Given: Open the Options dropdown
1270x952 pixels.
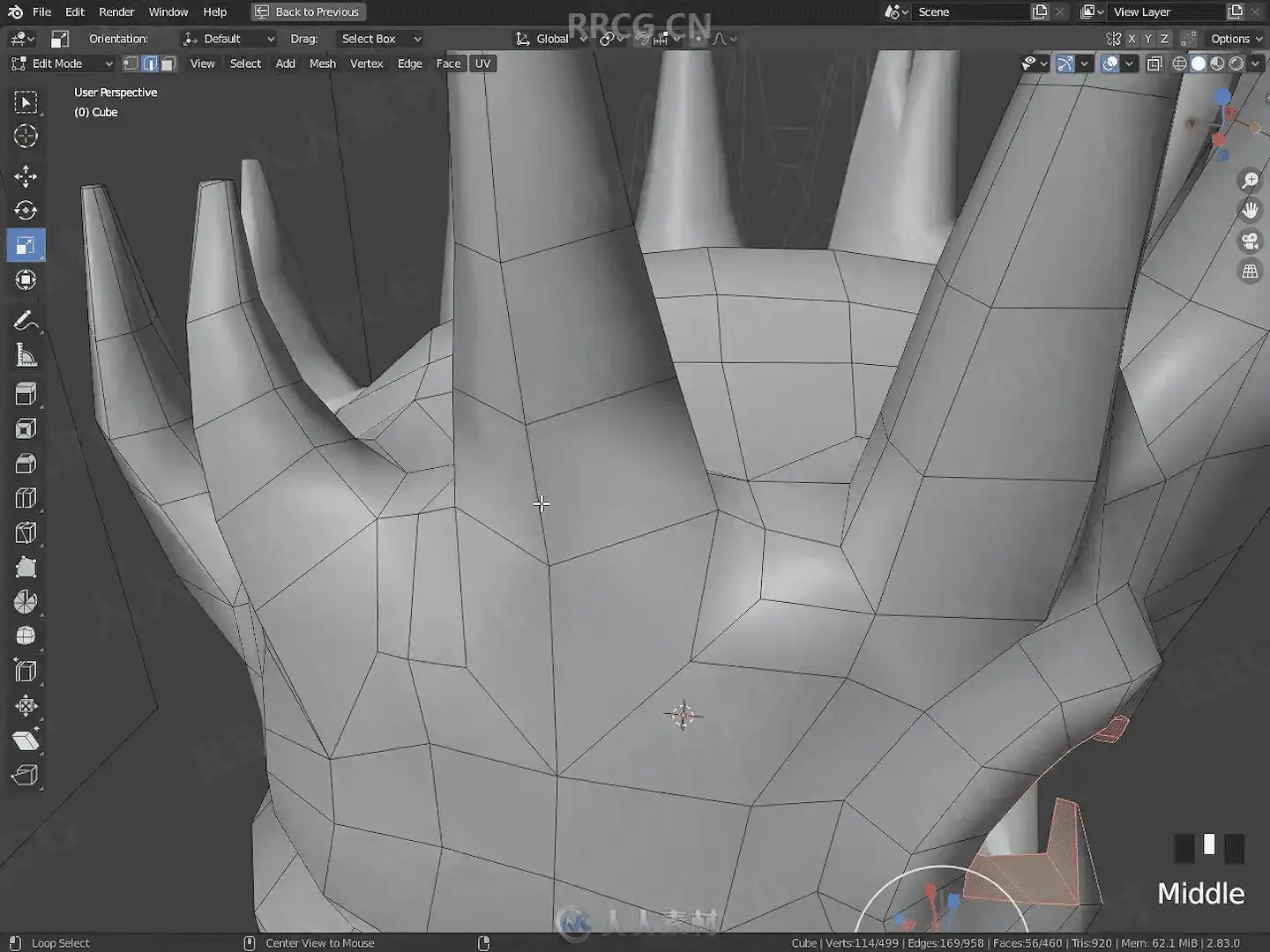Looking at the screenshot, I should (1236, 39).
